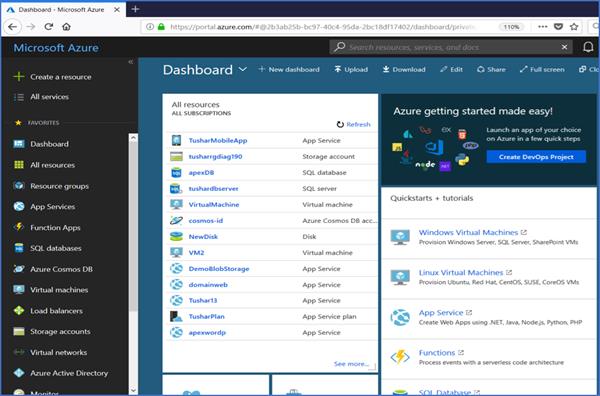Image resolution: width=600 pixels, height=396 pixels.
Task: Click the site security padlock icon
Action: pyautogui.click(x=161, y=27)
